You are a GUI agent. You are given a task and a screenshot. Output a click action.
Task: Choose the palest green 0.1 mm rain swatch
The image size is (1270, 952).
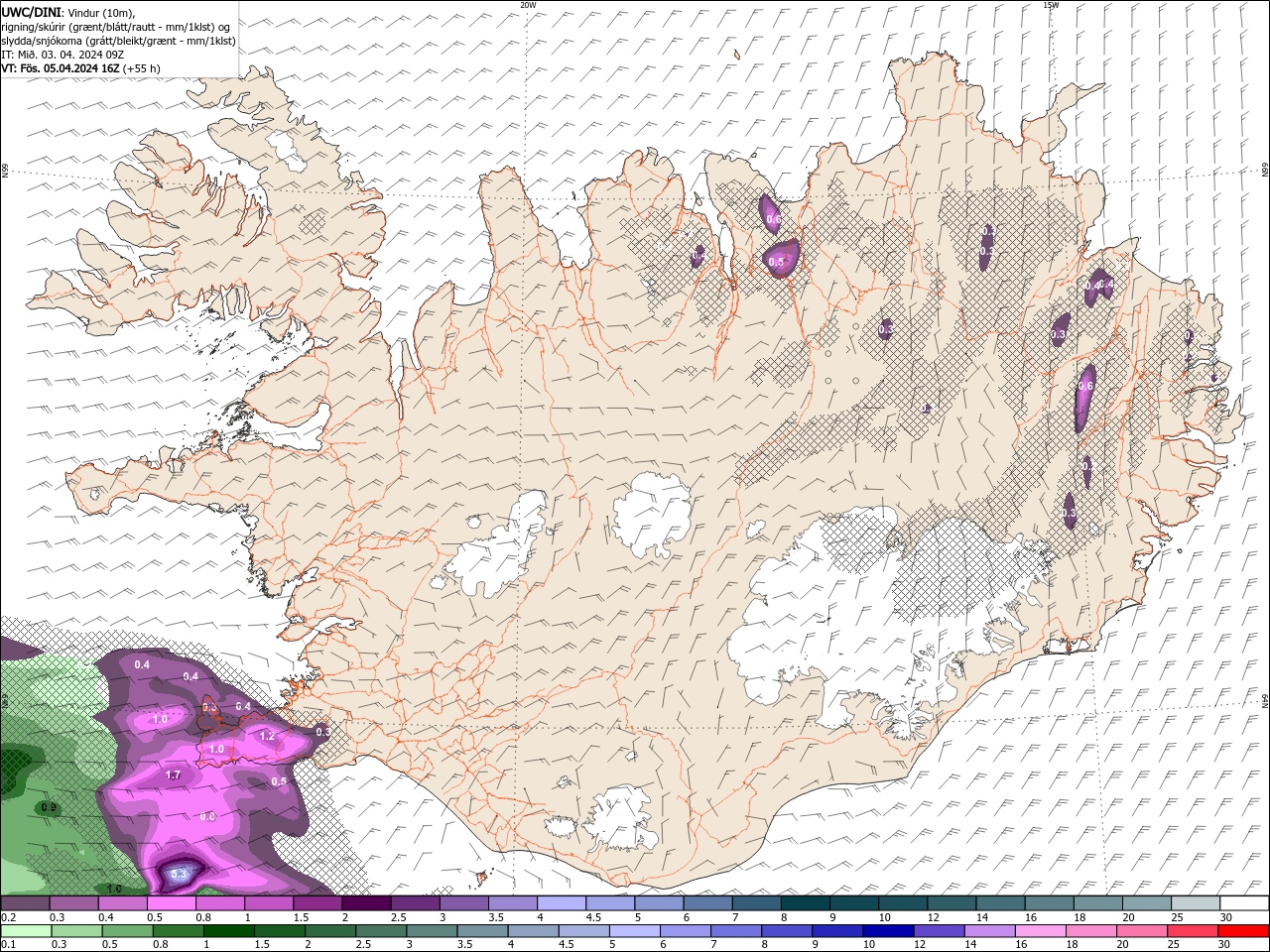pyautogui.click(x=25, y=931)
